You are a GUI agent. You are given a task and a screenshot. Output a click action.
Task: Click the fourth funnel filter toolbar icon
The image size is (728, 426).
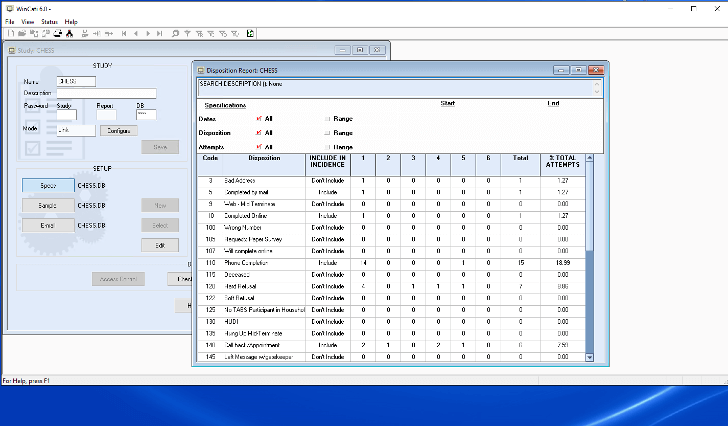click(223, 33)
